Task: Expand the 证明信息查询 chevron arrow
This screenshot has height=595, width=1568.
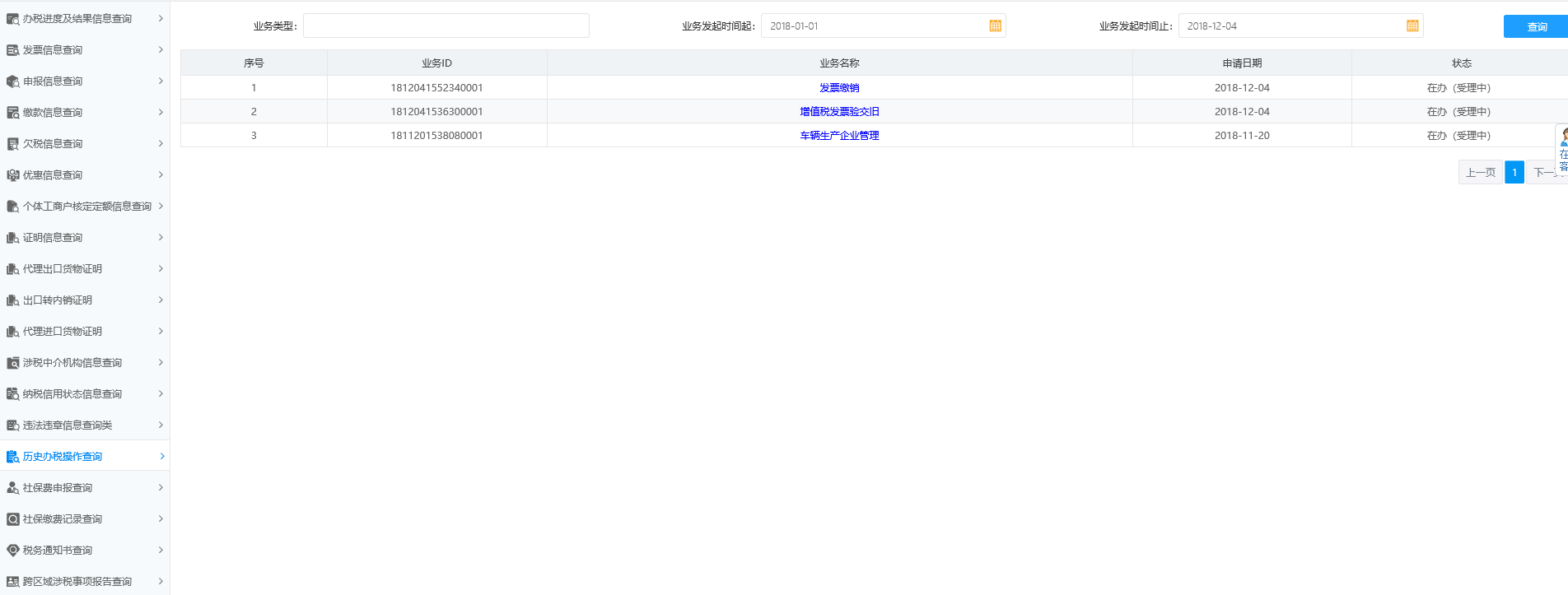Action: [161, 238]
